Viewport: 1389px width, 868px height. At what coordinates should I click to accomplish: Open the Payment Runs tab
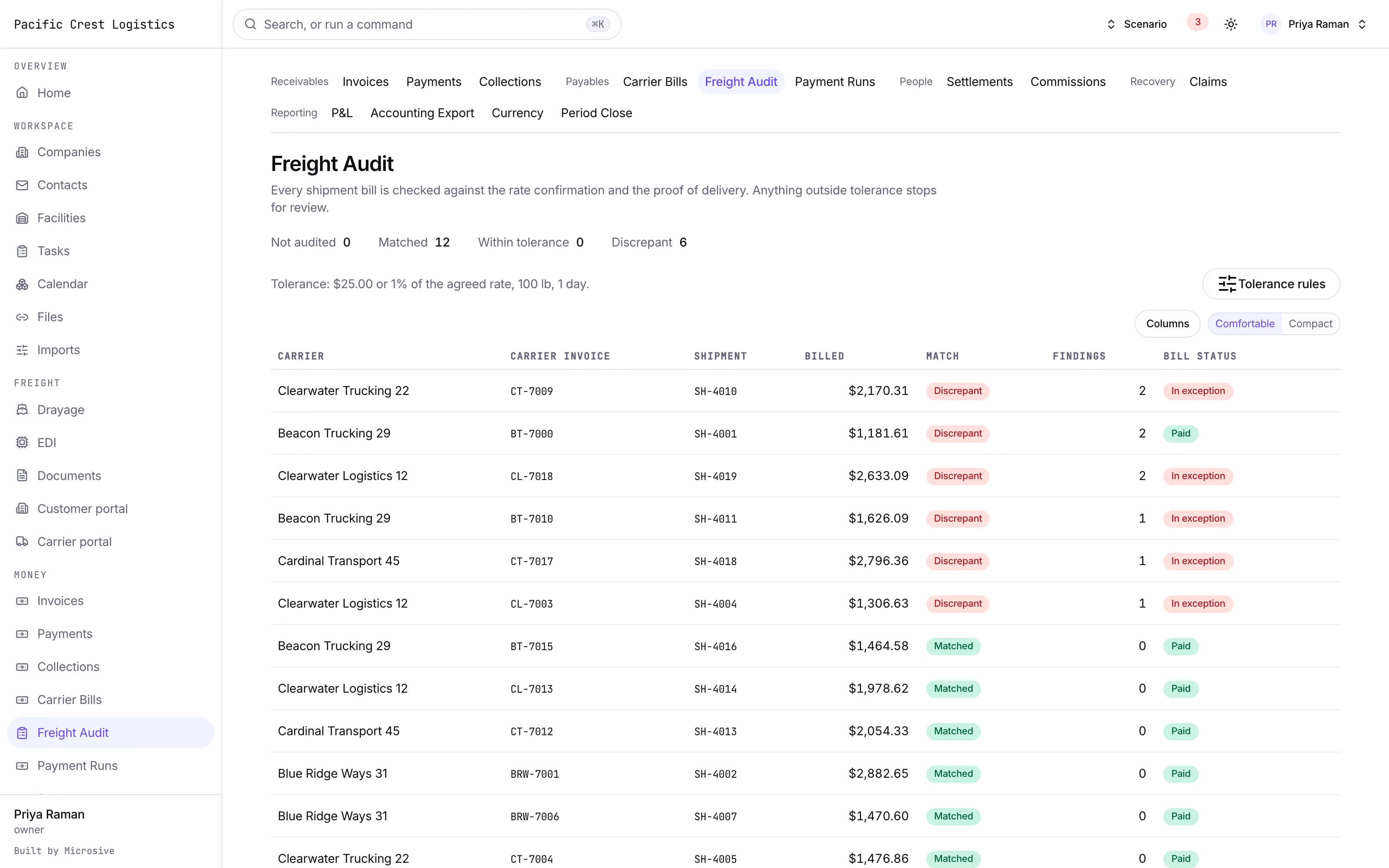tap(835, 82)
